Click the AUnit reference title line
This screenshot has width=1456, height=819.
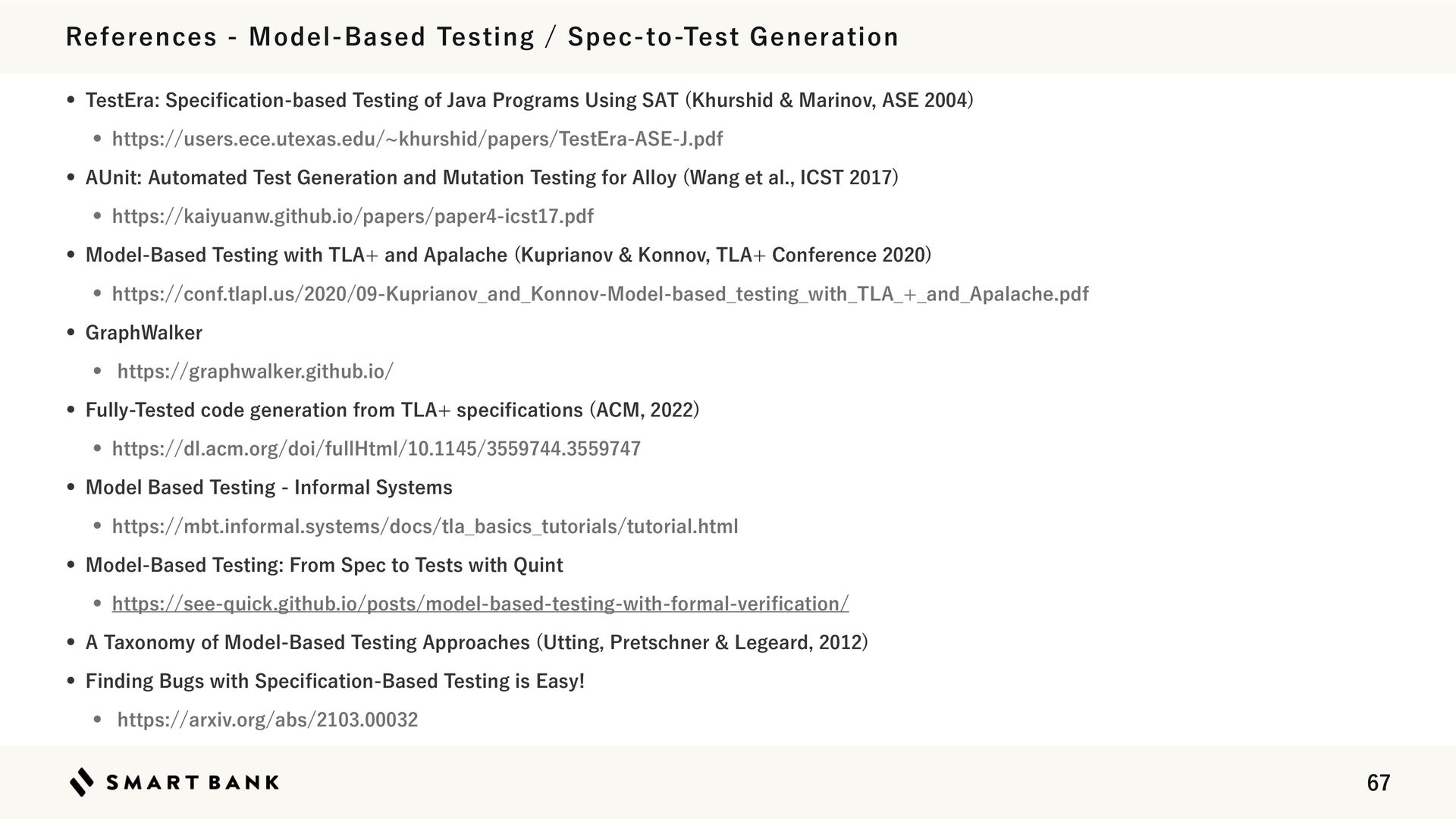click(491, 177)
